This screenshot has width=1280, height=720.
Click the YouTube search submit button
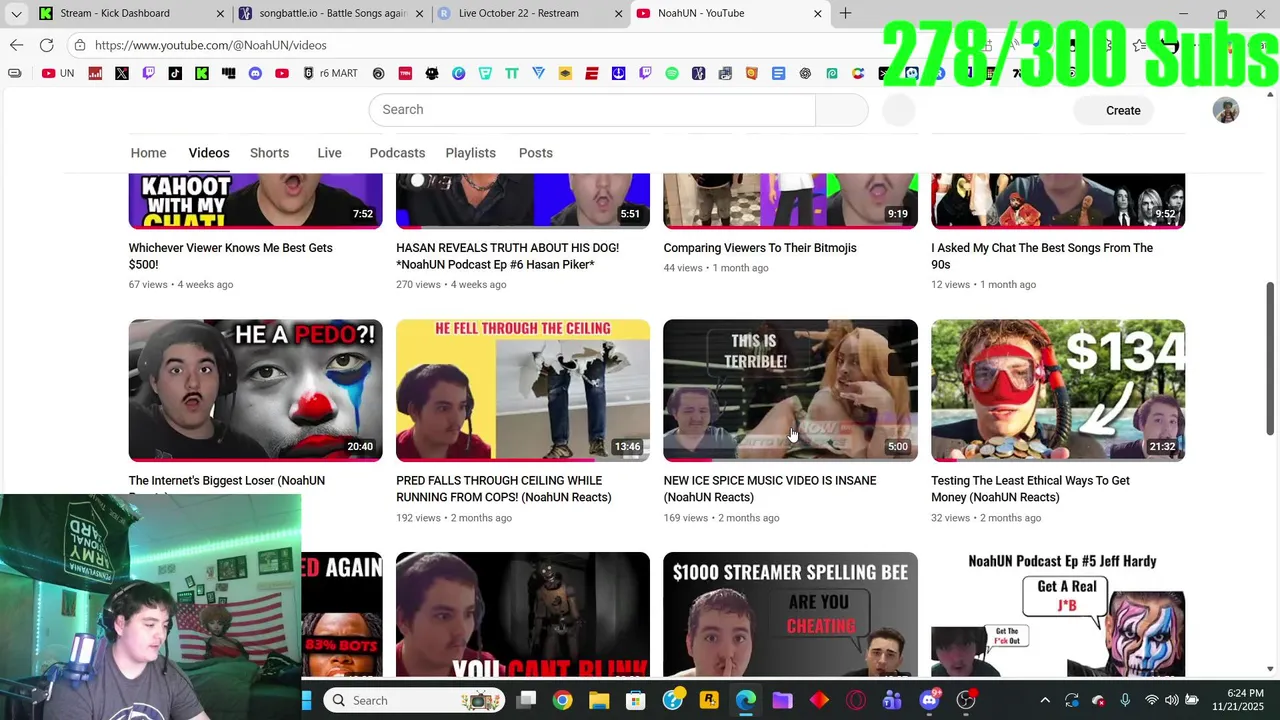pos(842,110)
